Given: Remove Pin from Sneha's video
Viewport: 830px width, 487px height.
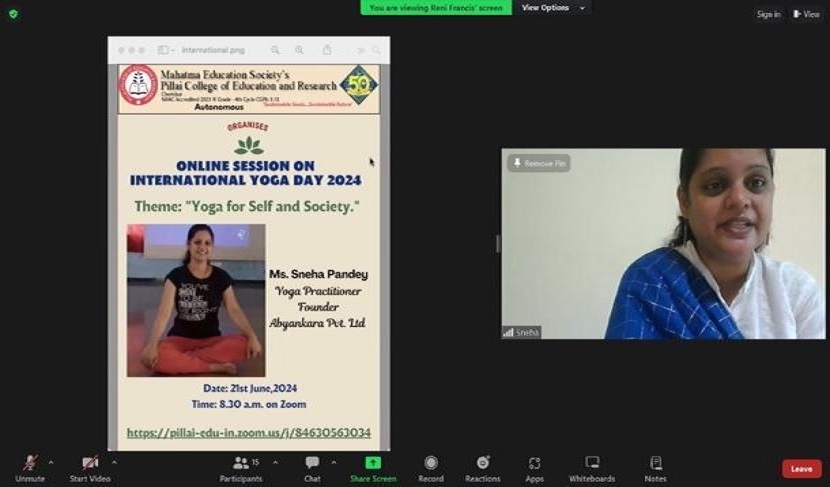Looking at the screenshot, I should [x=539, y=163].
